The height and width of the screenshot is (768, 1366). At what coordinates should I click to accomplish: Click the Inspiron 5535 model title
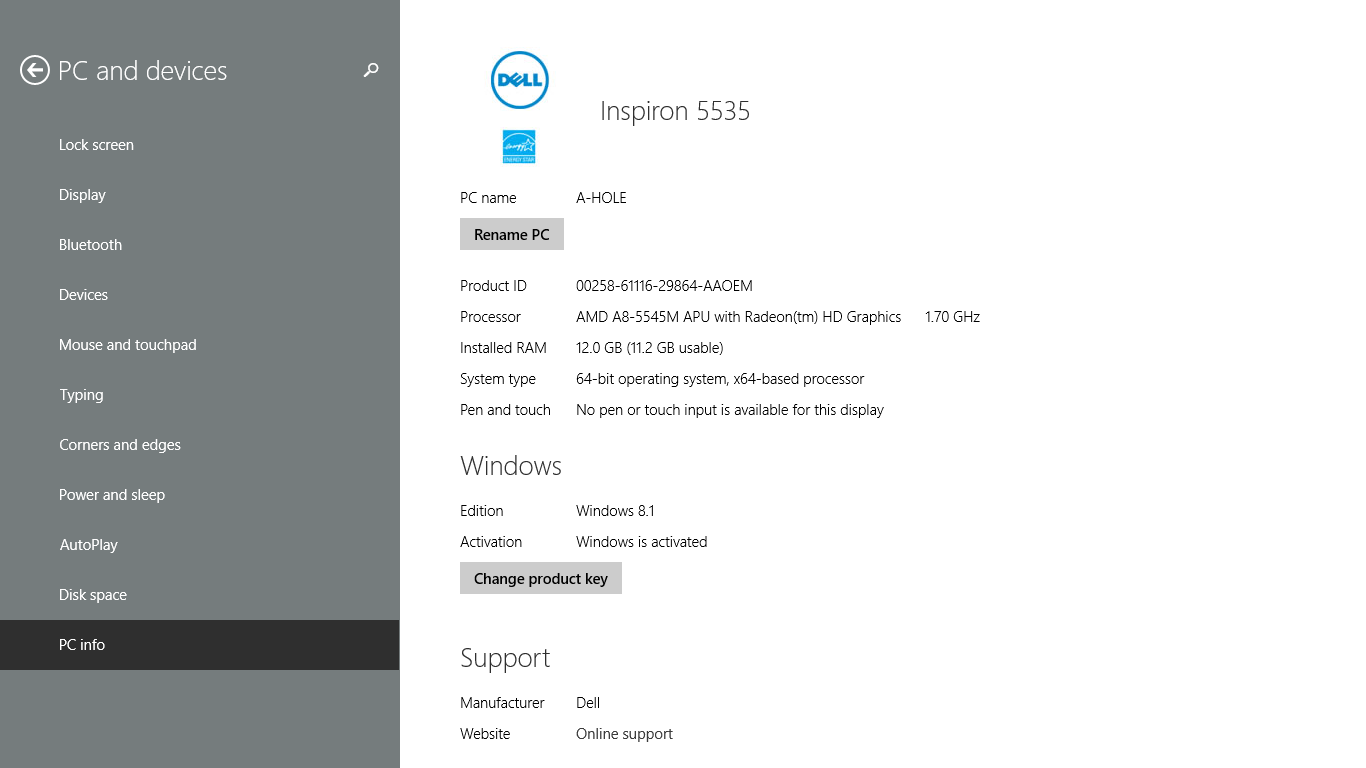tap(675, 111)
